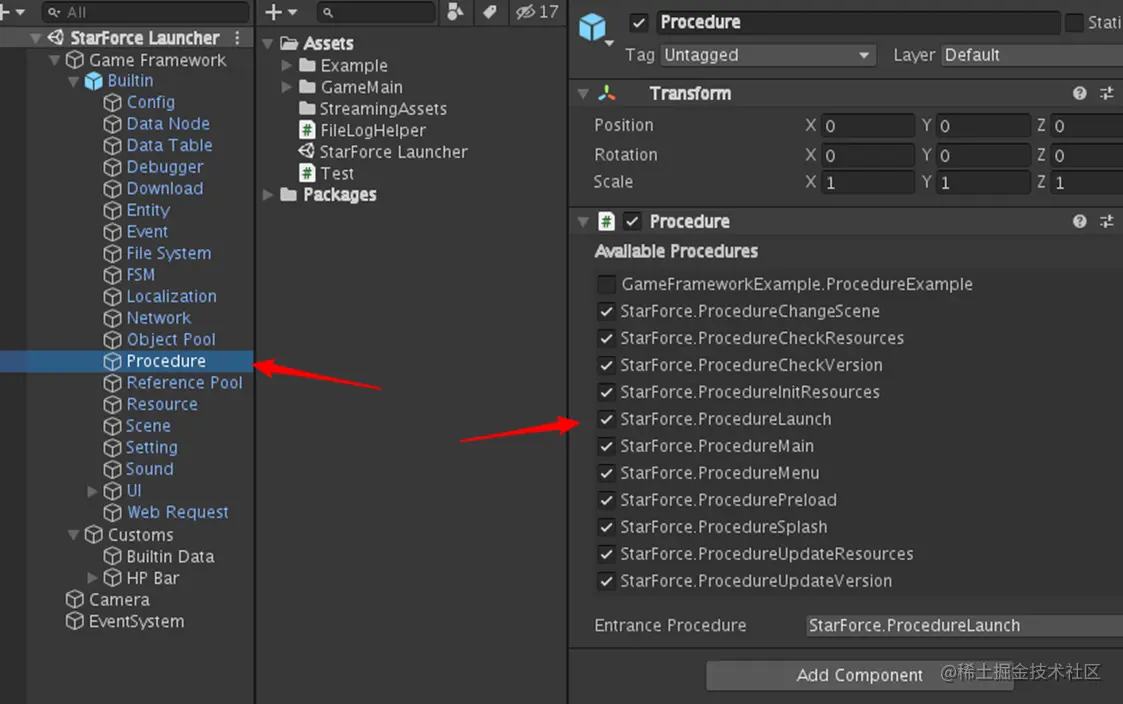The height and width of the screenshot is (704, 1123).
Task: Open the Entrance Procedure dropdown
Action: tap(964, 625)
